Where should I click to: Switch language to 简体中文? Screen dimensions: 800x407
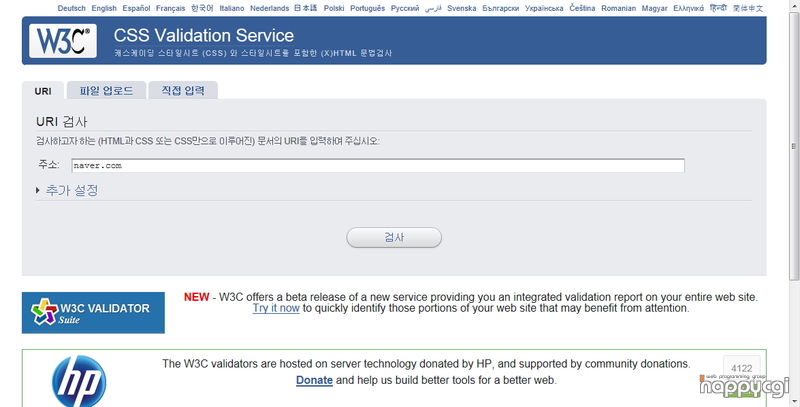coord(748,8)
